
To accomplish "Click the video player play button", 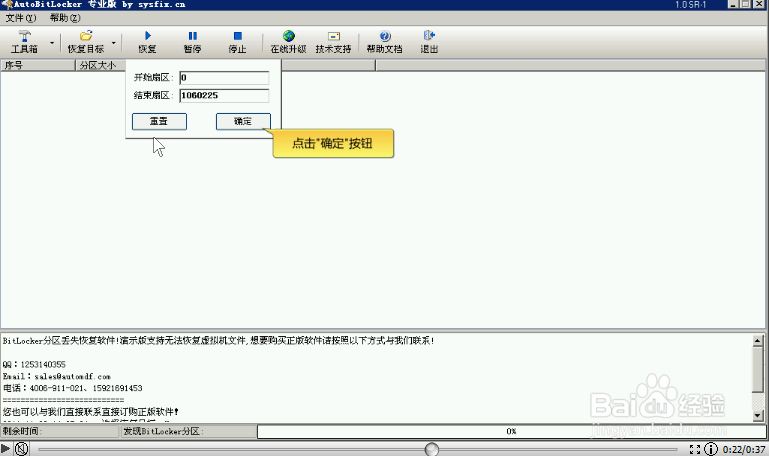I will [x=5, y=449].
